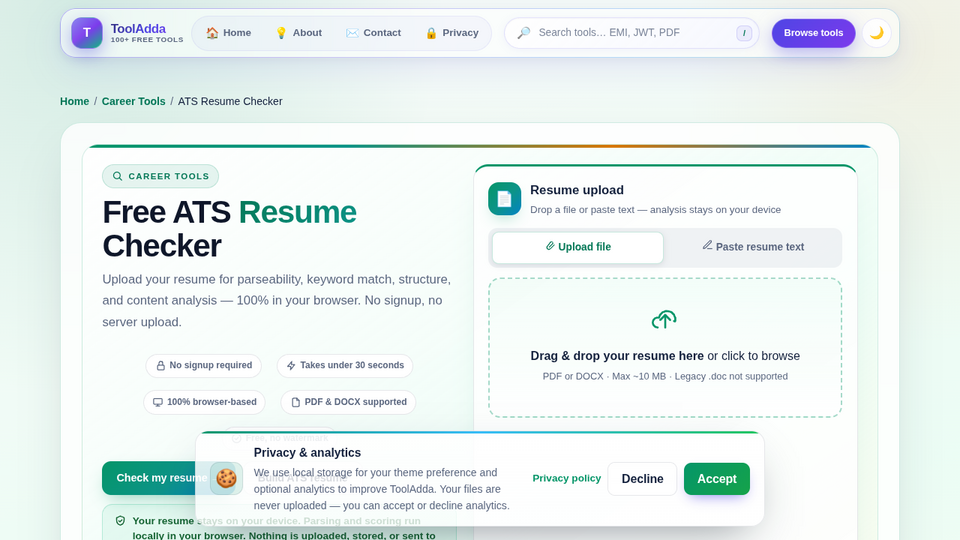Switch to the Upload file tab
Image resolution: width=960 pixels, height=540 pixels.
point(578,247)
